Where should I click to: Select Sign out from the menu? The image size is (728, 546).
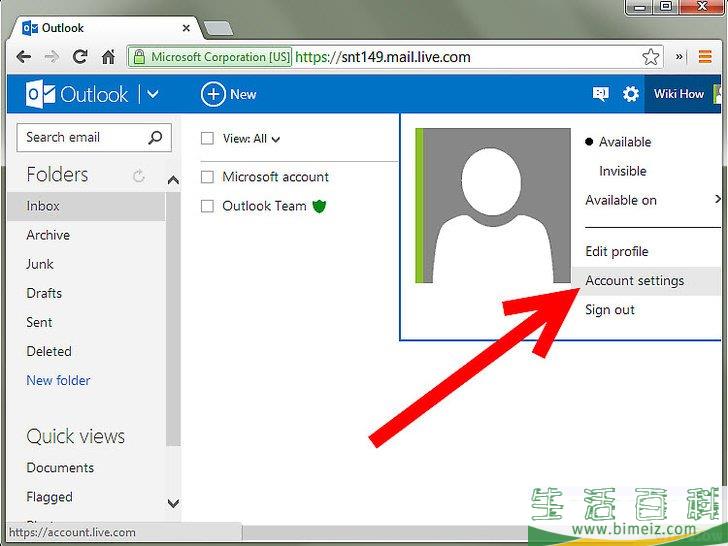(x=609, y=310)
